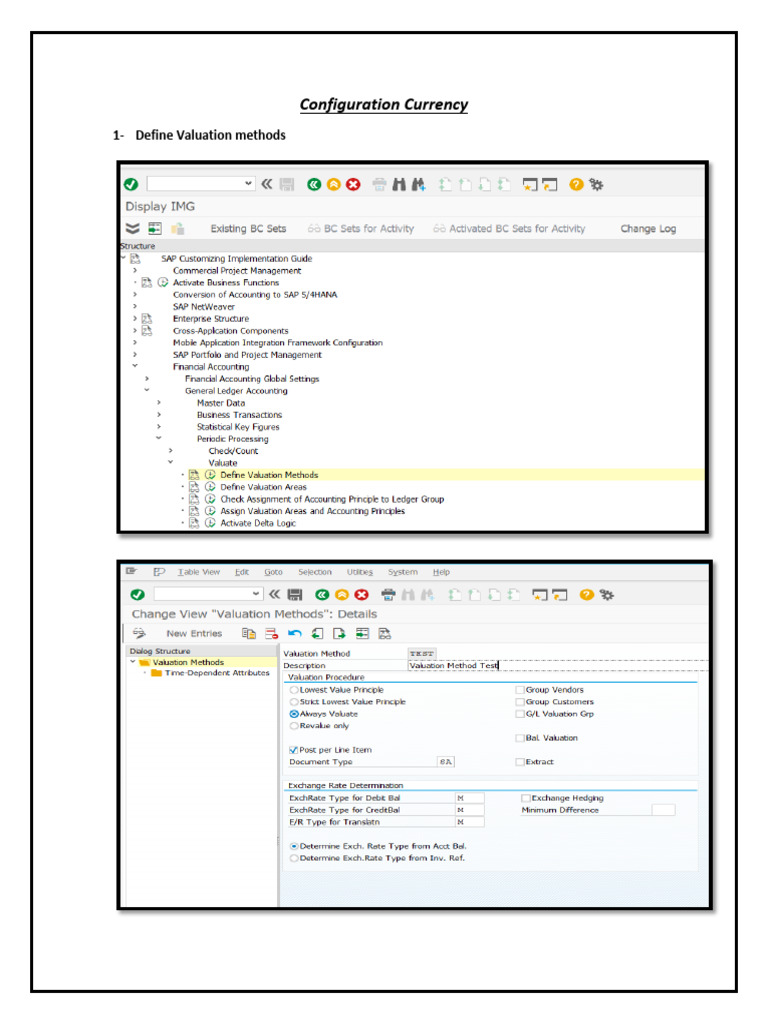Viewport: 768px width, 1024px height.
Task: Tick the Extract checkbox
Action: [x=520, y=762]
